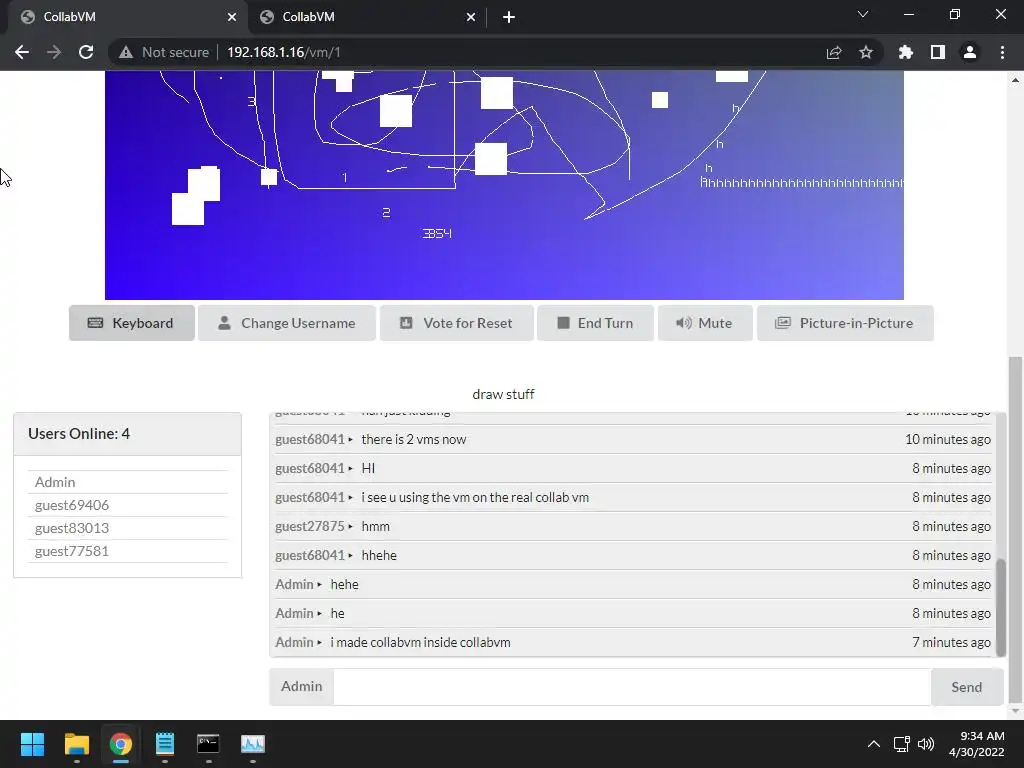This screenshot has width=1024, height=768.
Task: Toggle the Chrome side panel
Action: pos(938,52)
